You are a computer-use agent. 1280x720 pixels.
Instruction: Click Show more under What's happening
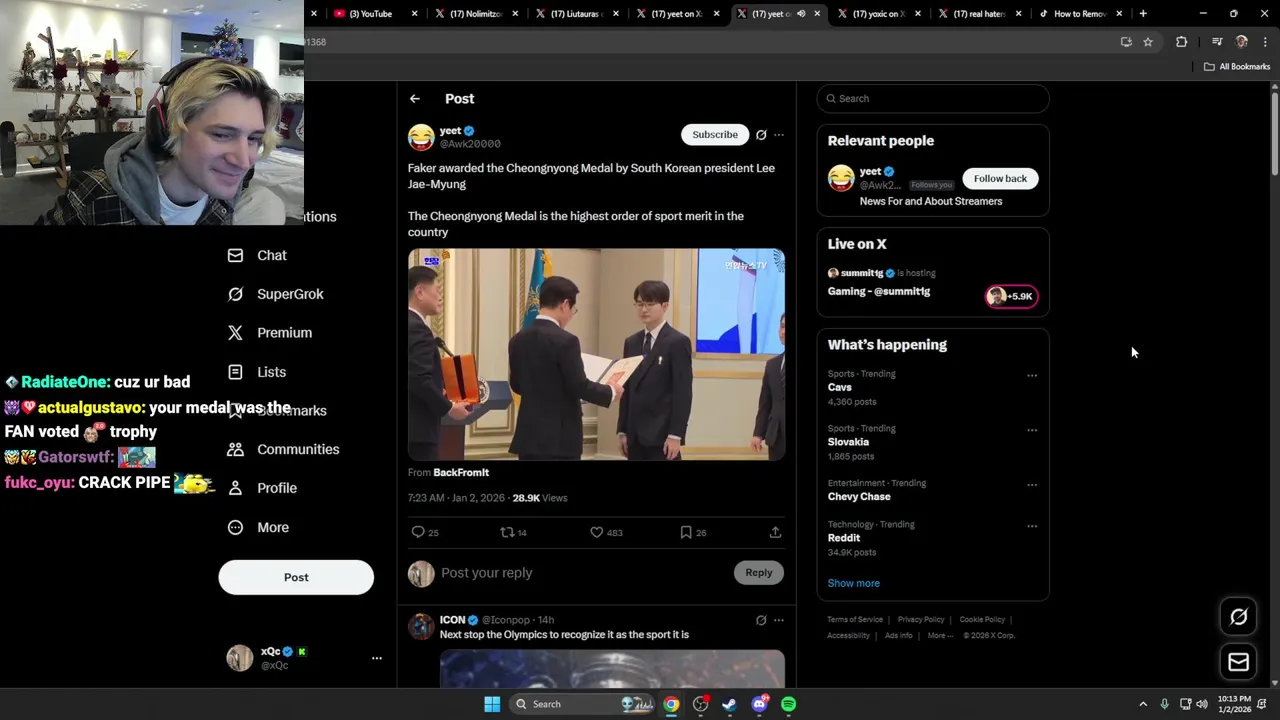coord(854,583)
